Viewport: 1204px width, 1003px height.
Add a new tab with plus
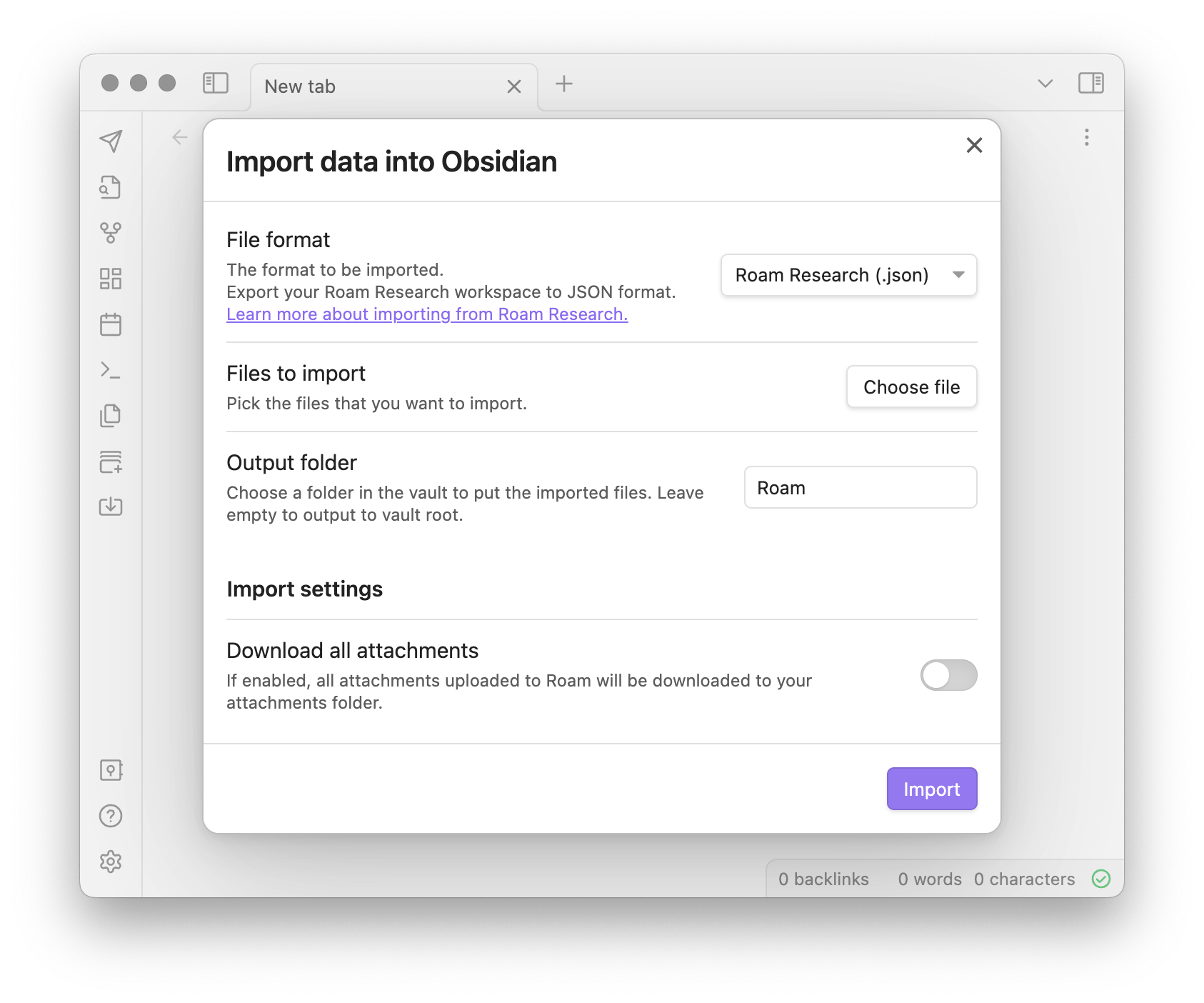(564, 84)
